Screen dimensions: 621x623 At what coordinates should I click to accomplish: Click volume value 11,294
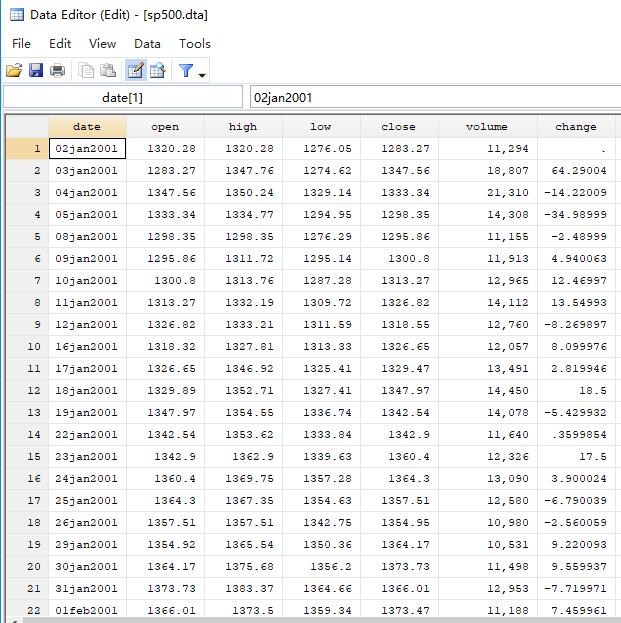(x=488, y=149)
